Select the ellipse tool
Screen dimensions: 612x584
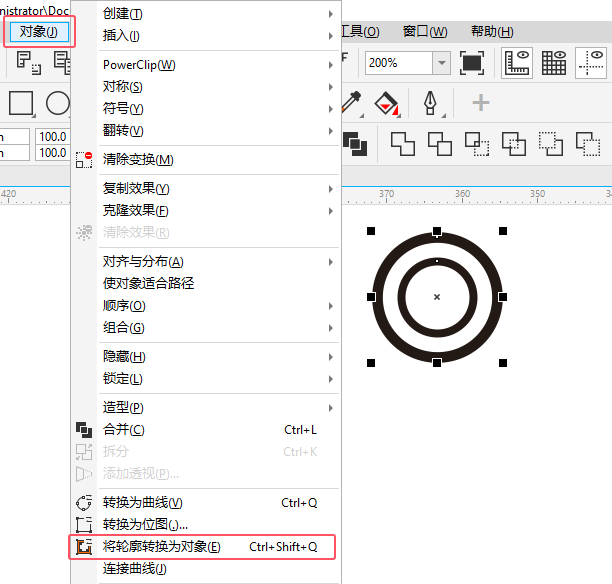[57, 103]
